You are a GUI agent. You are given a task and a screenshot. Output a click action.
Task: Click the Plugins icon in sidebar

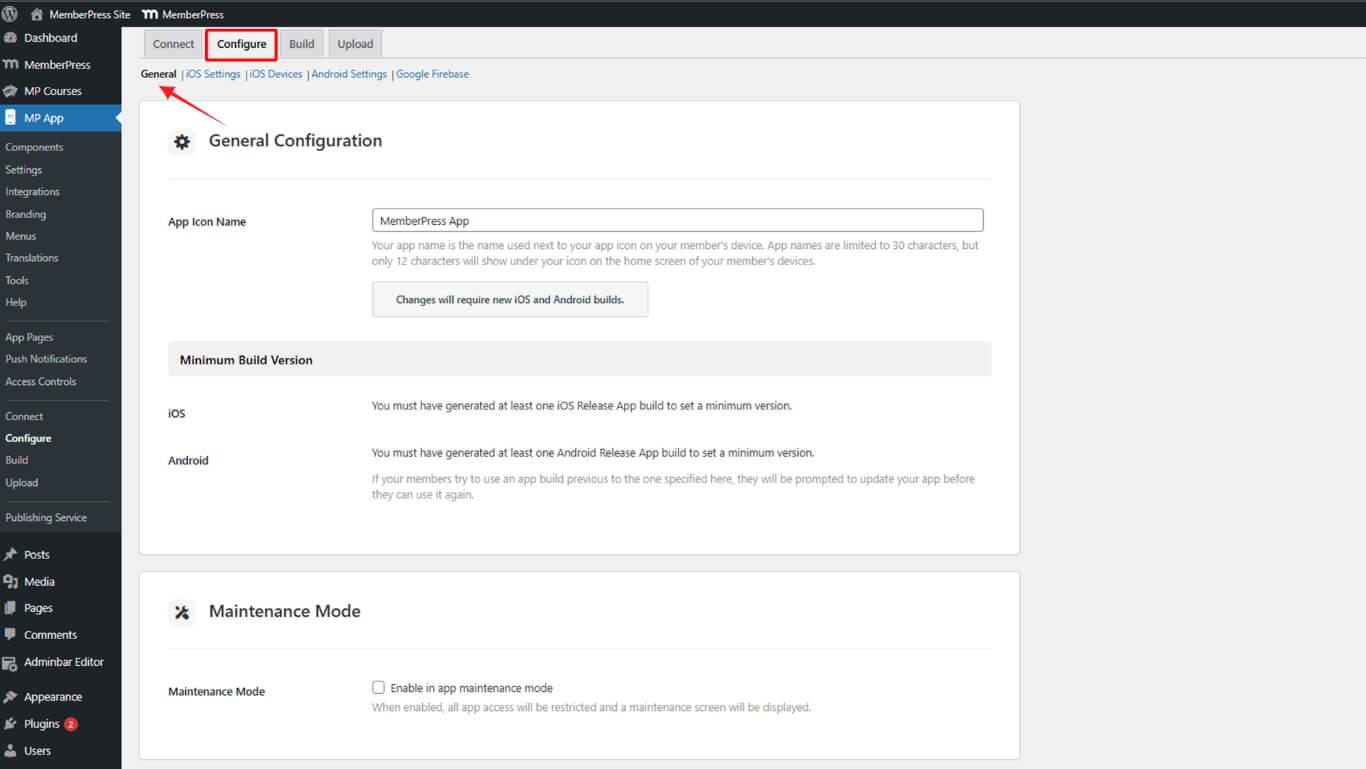tap(11, 724)
